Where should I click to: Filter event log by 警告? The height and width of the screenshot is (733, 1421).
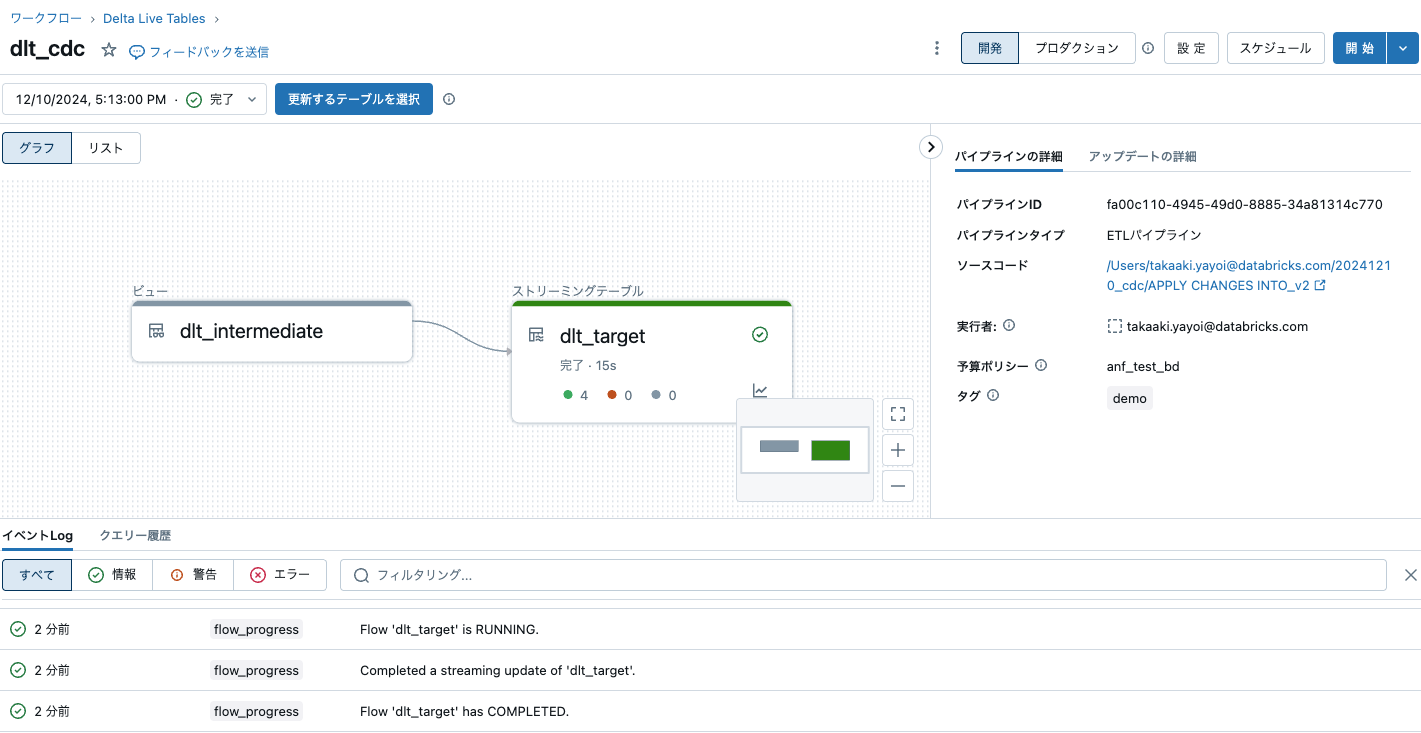tap(193, 575)
